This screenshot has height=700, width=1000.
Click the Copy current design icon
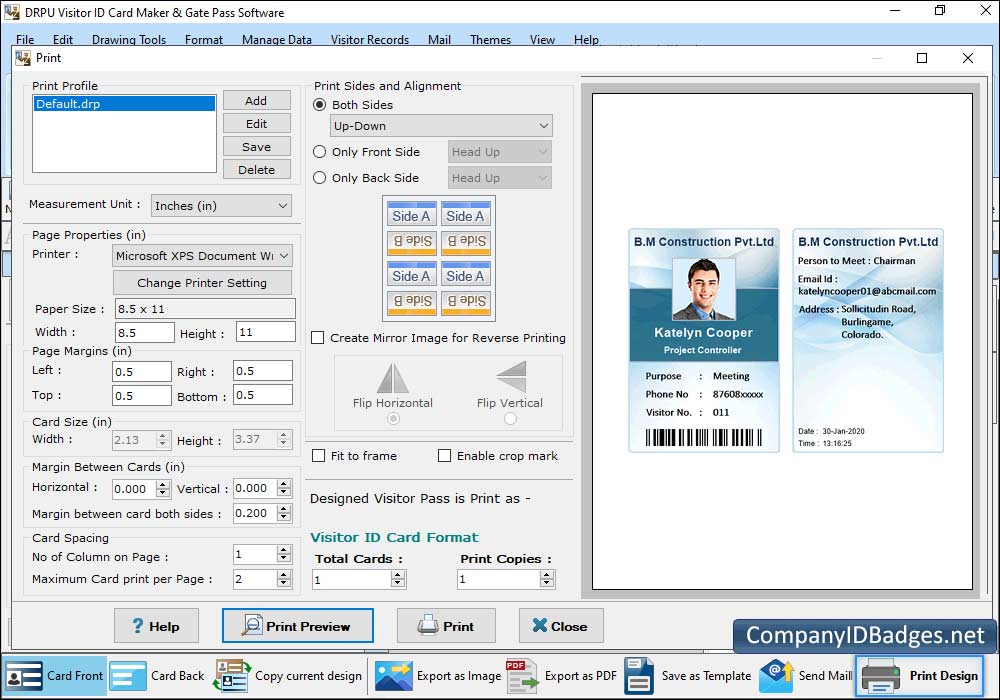(232, 676)
